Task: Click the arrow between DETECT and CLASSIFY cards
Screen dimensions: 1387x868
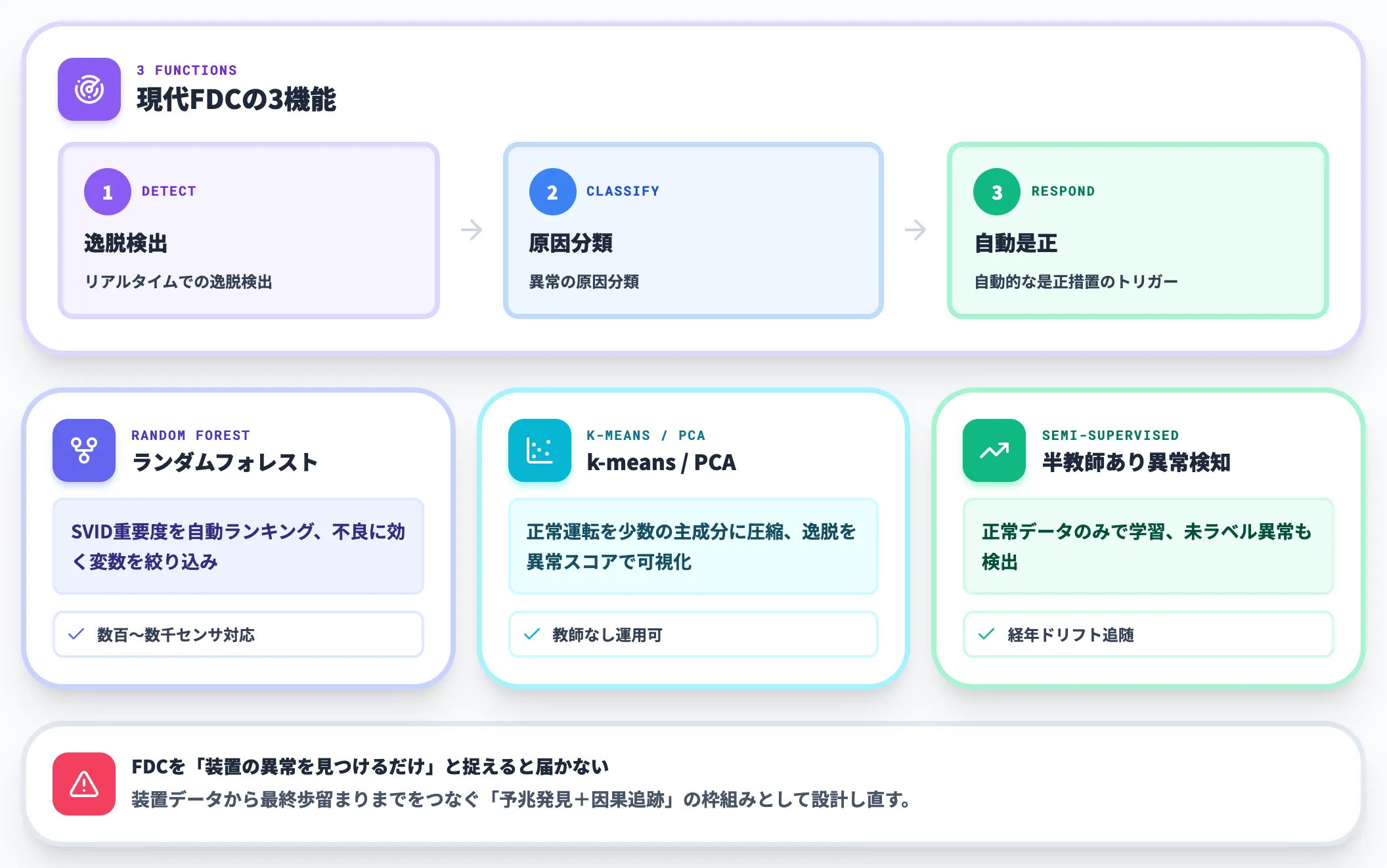Action: pos(472,230)
